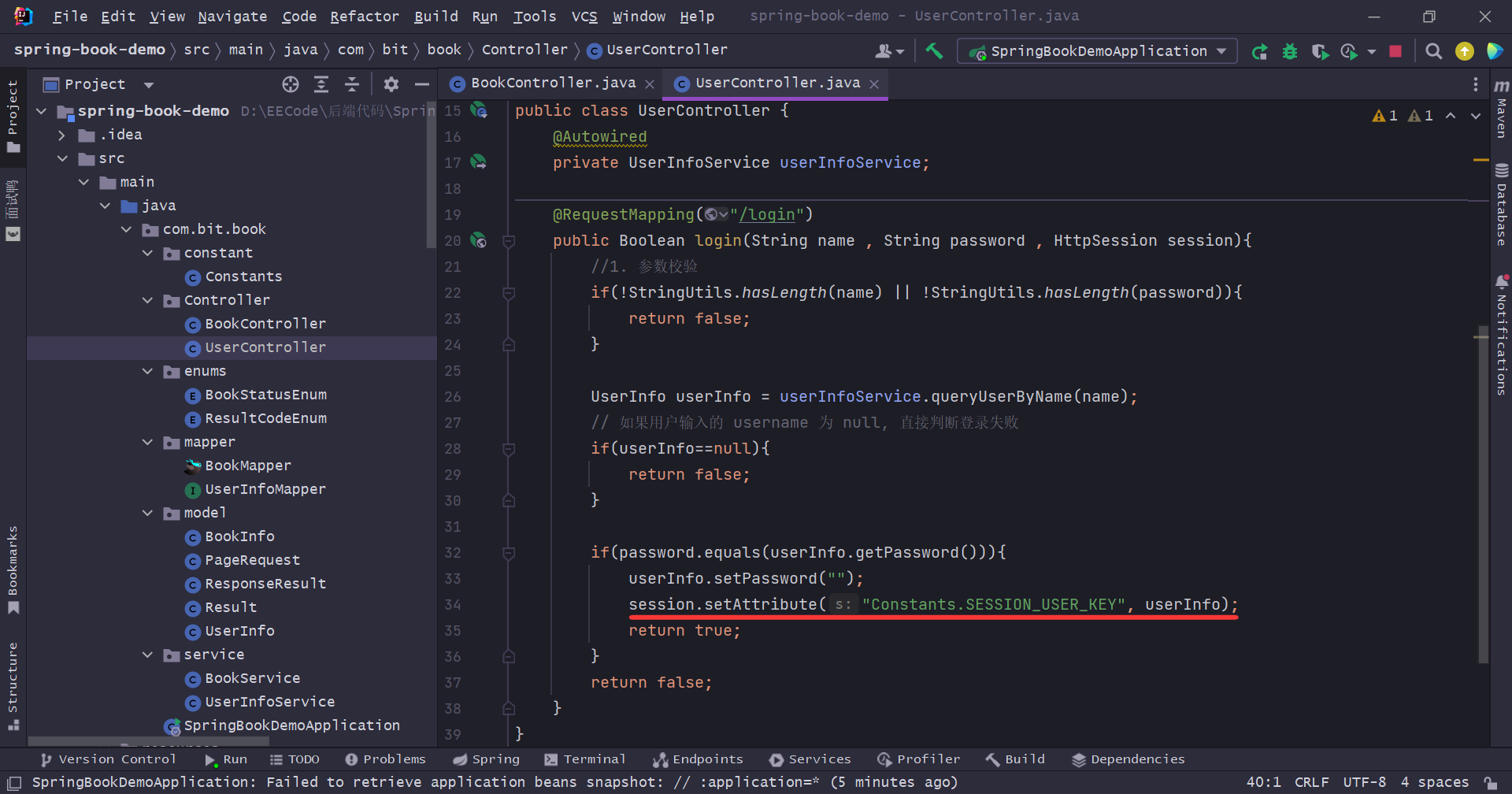Click the Build project hammer icon
The height and width of the screenshot is (794, 1512).
coord(934,51)
